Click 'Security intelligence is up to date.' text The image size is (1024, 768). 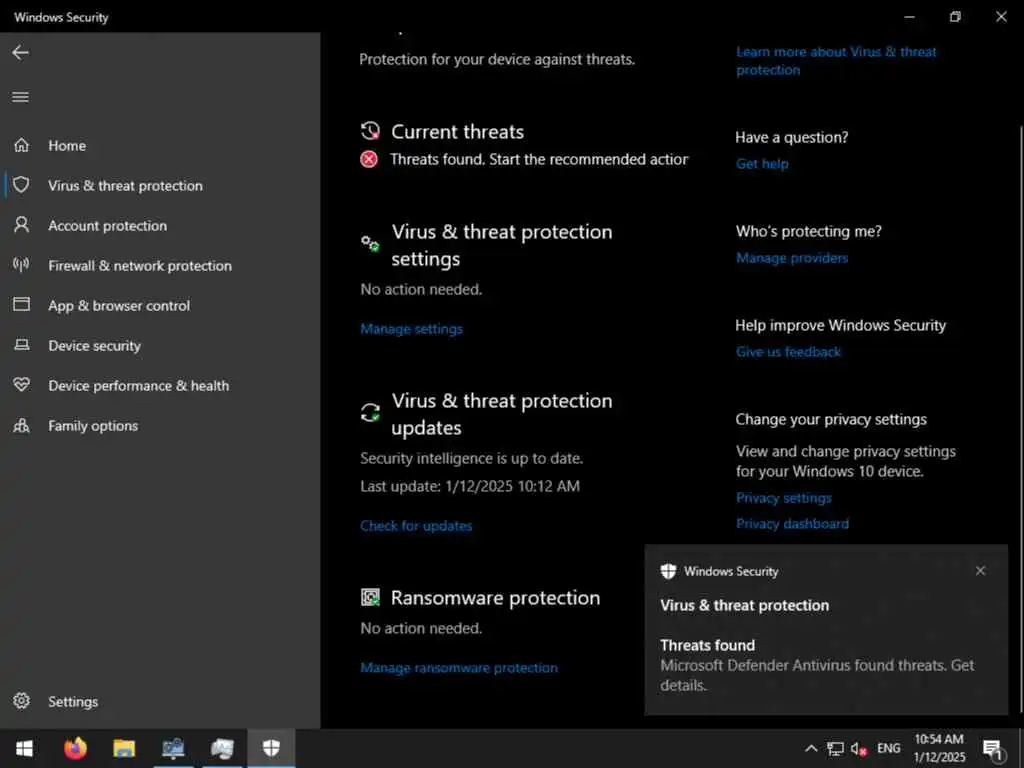coord(472,458)
